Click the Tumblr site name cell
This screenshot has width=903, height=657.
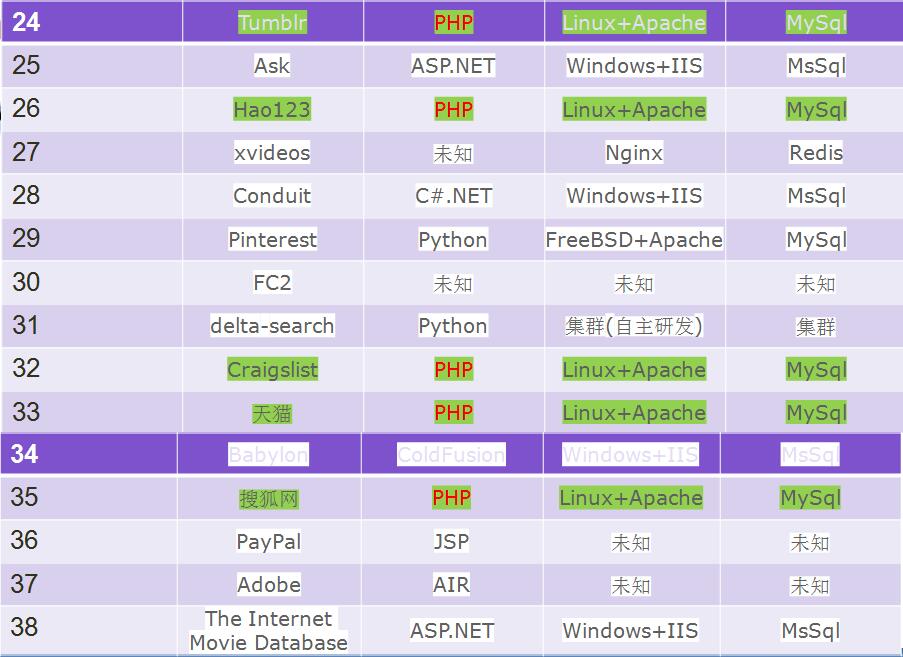click(x=272, y=23)
